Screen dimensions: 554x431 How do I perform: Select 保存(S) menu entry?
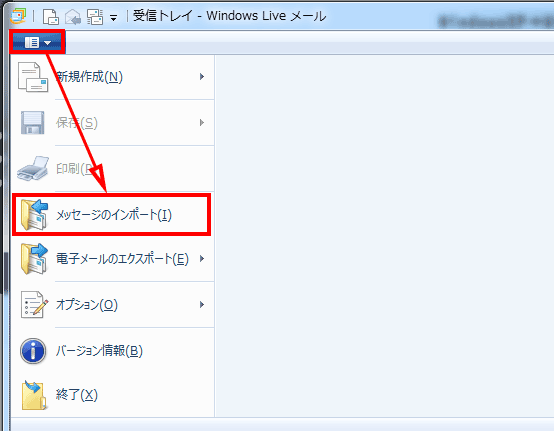(x=113, y=123)
